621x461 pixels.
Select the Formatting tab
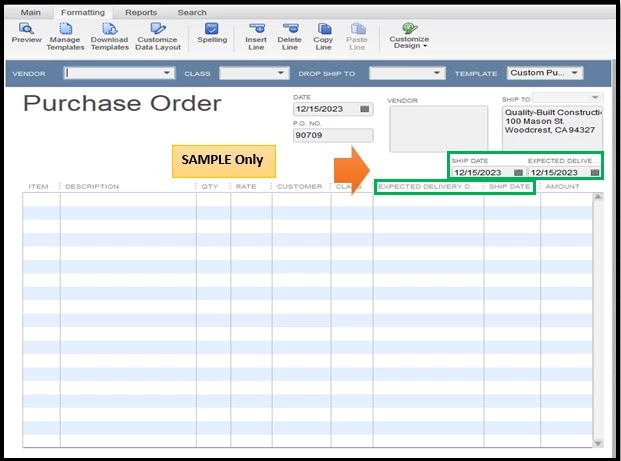click(83, 12)
